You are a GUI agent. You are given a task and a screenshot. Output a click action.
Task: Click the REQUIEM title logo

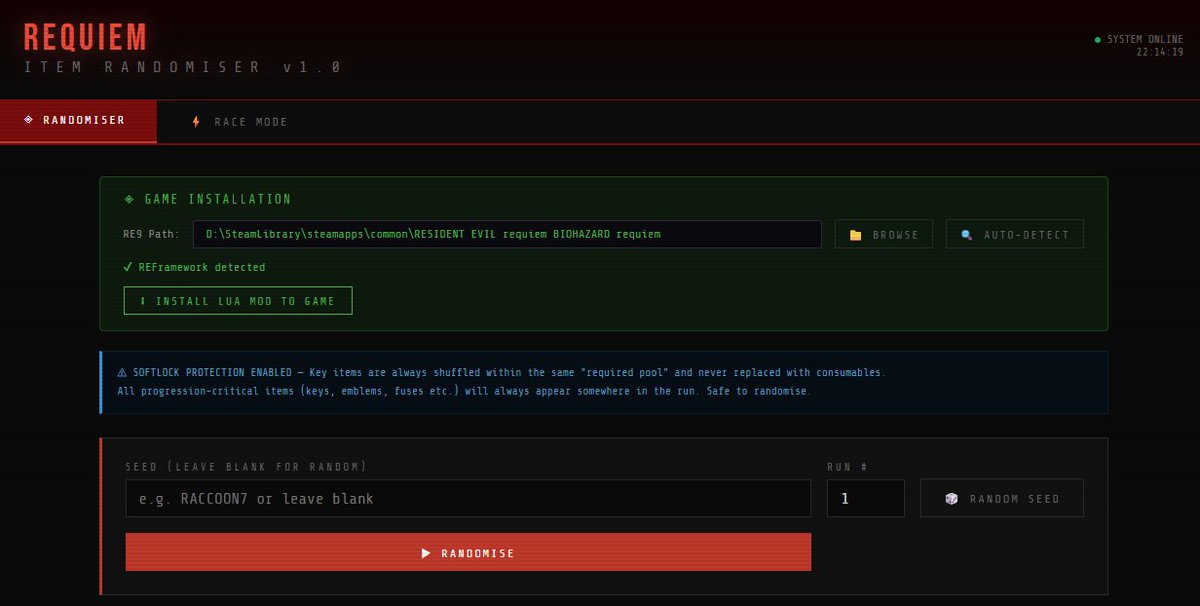pos(85,37)
